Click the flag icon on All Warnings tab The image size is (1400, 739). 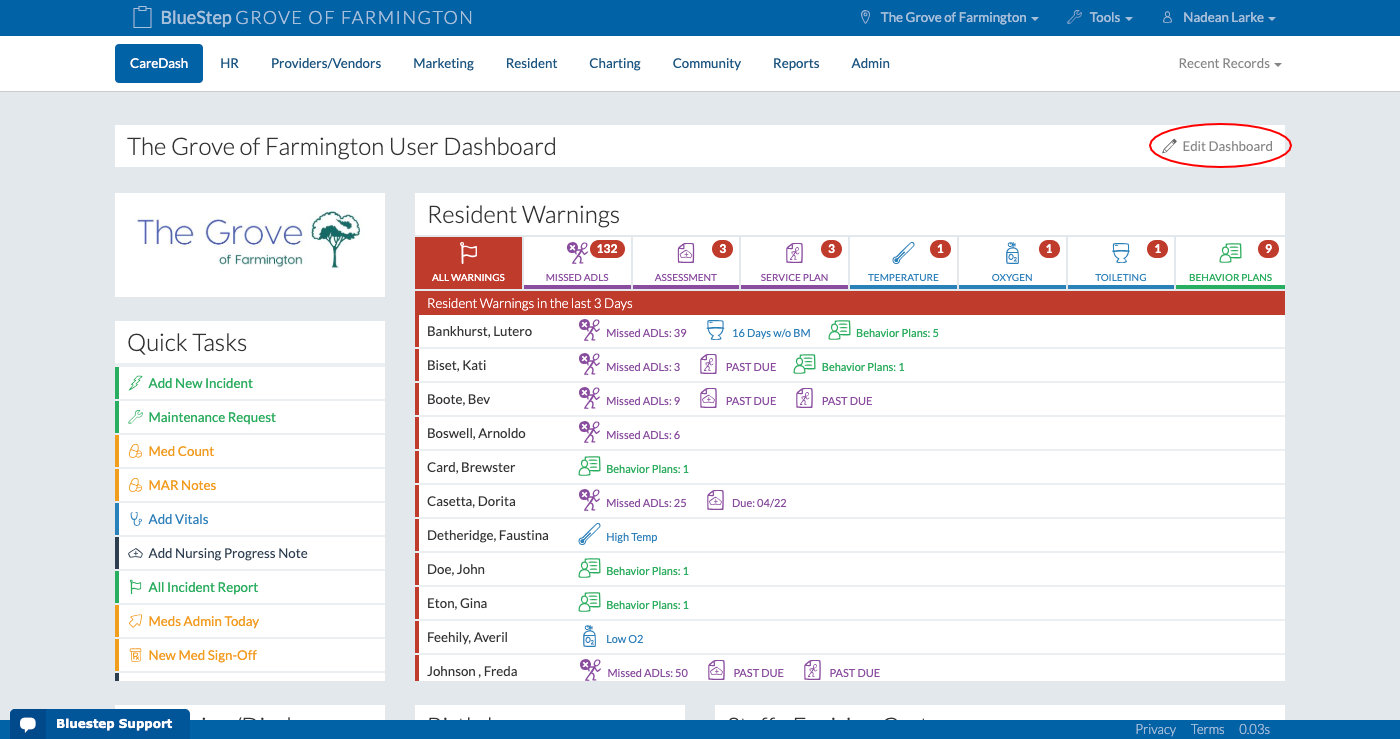(468, 253)
